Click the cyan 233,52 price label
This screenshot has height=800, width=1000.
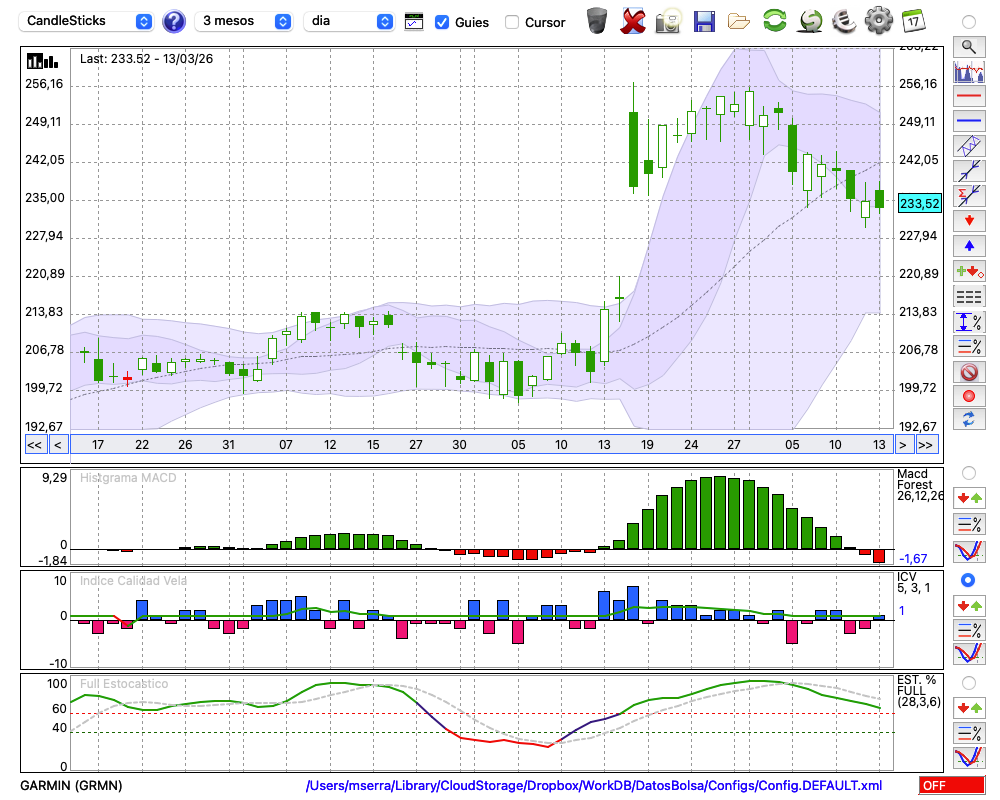(919, 203)
